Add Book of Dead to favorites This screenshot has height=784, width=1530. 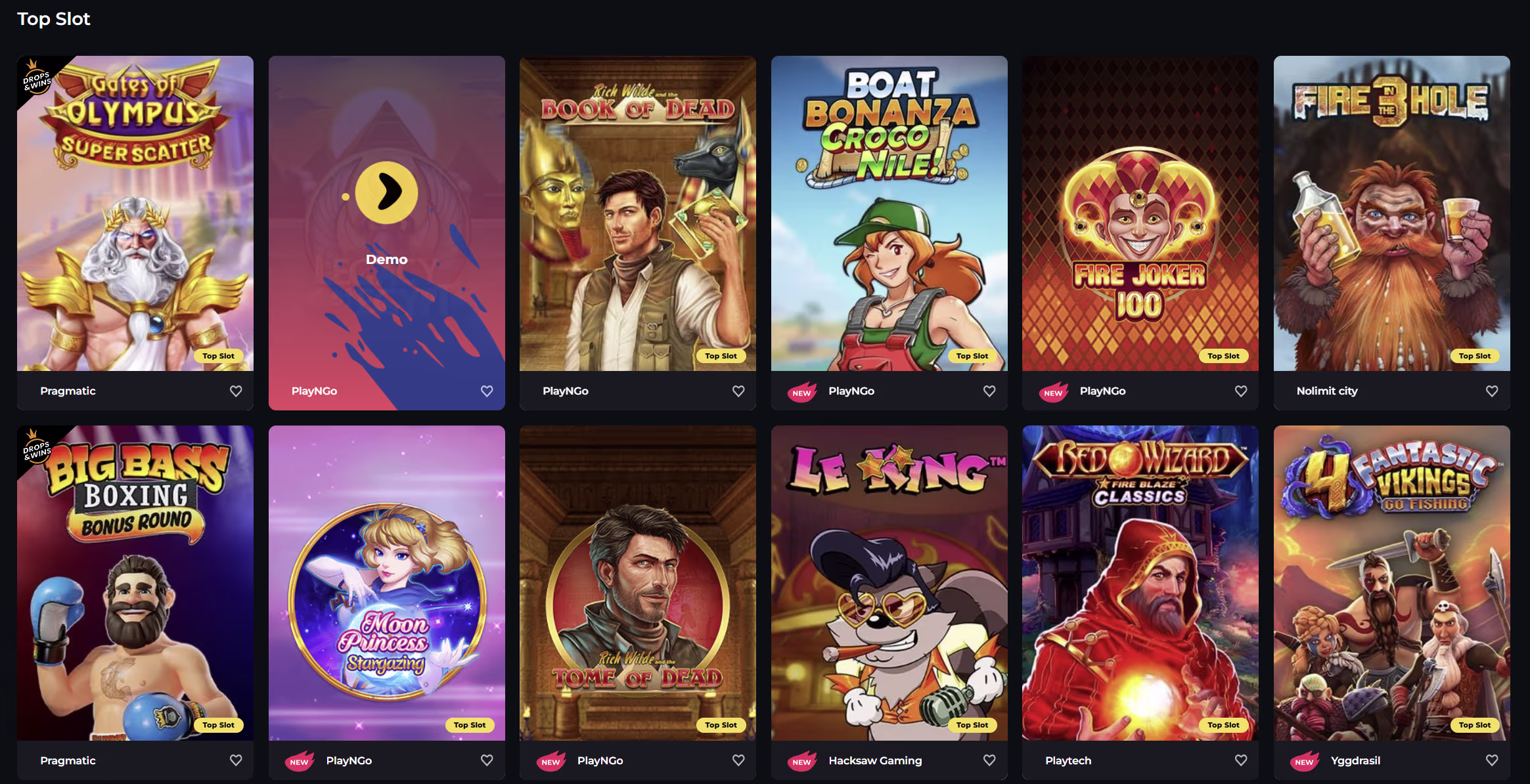click(x=738, y=391)
